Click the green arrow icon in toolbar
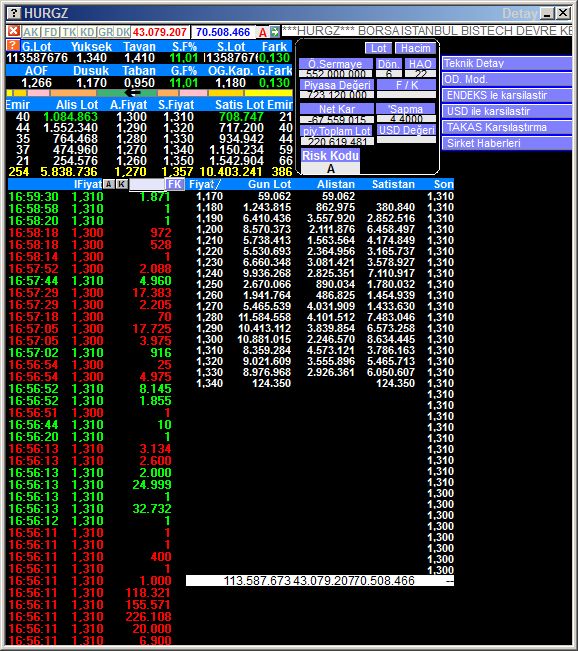The width and height of the screenshot is (578, 651). pyautogui.click(x=275, y=32)
